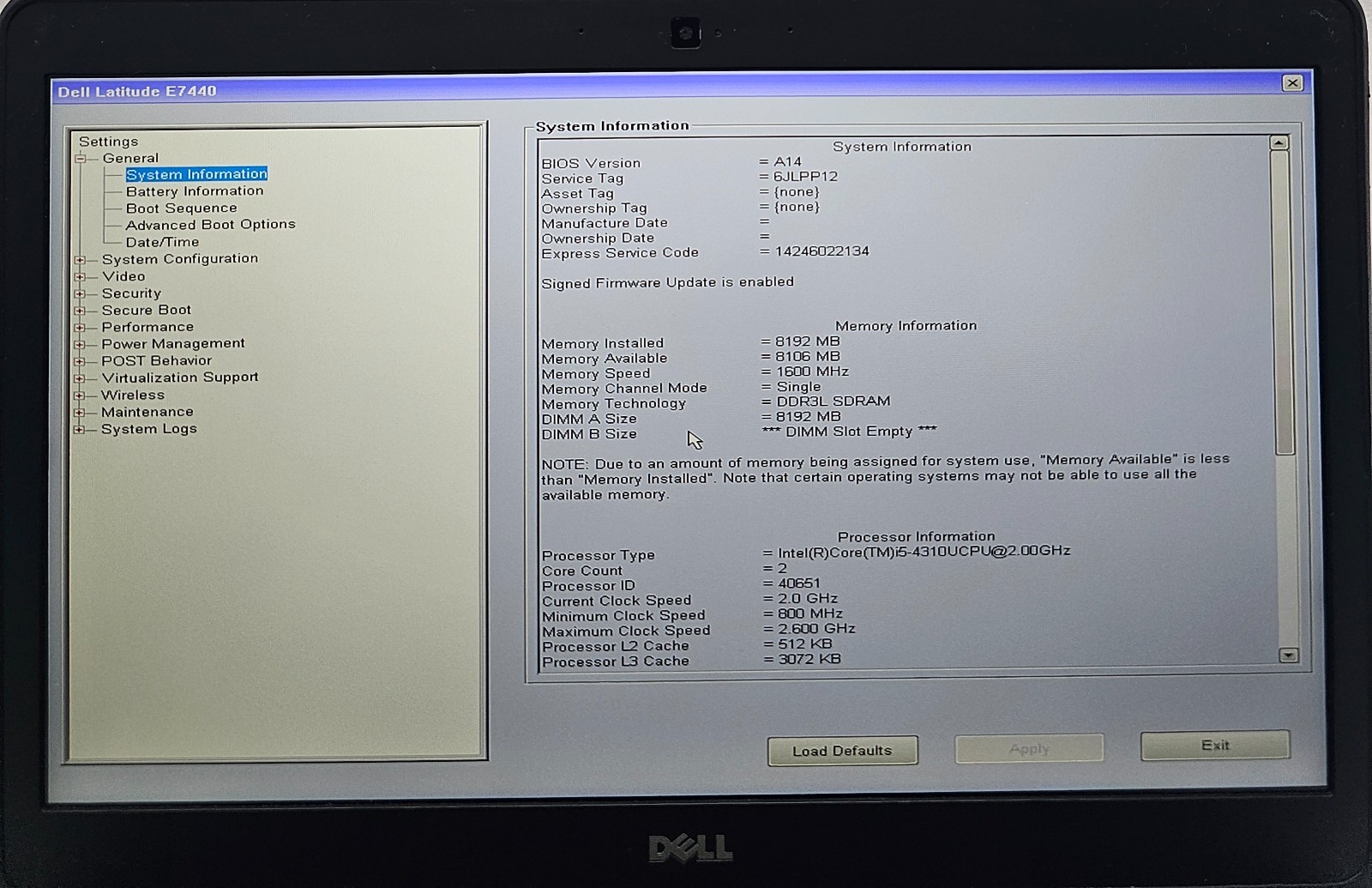Image resolution: width=1372 pixels, height=888 pixels.
Task: Select the POST Behavior label
Action: point(156,360)
